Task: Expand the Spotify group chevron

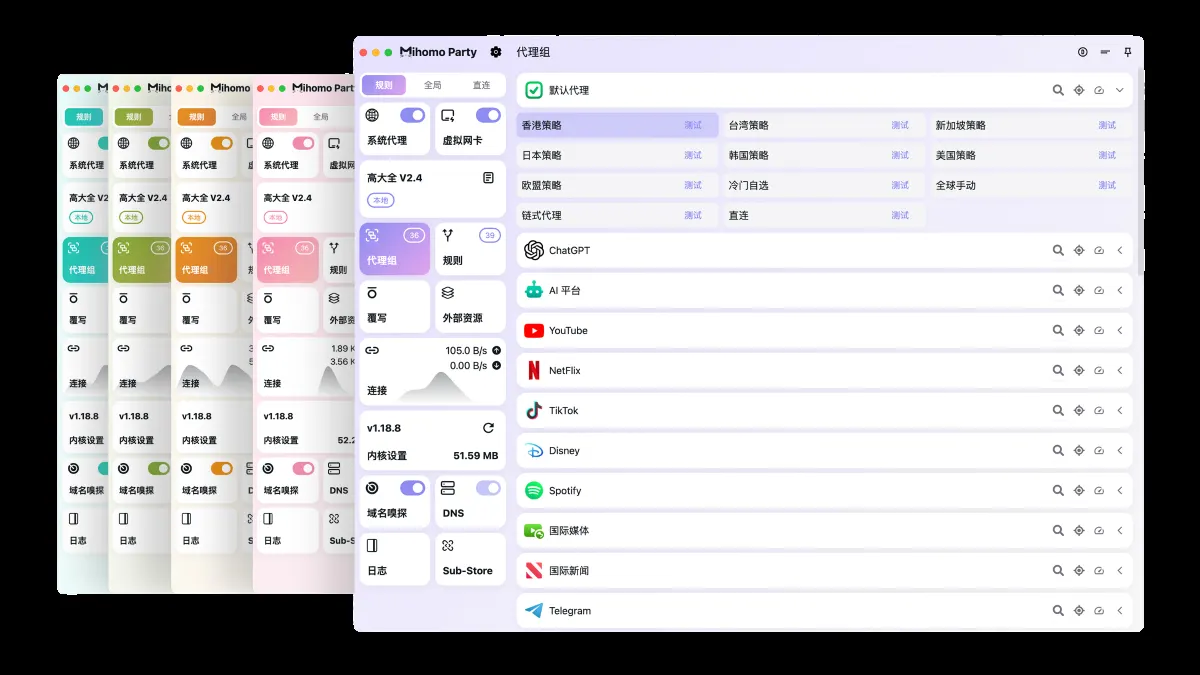Action: click(1120, 490)
